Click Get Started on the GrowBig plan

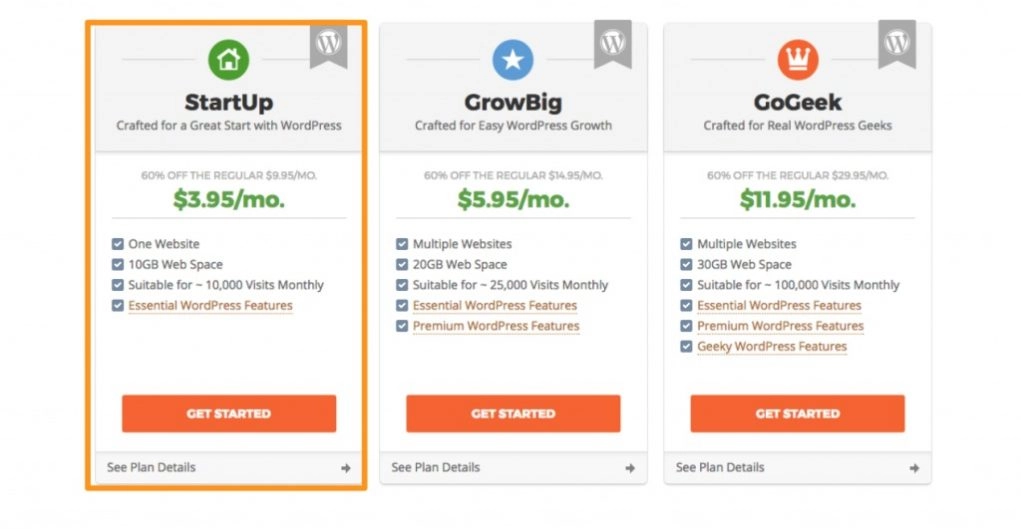[x=513, y=414]
